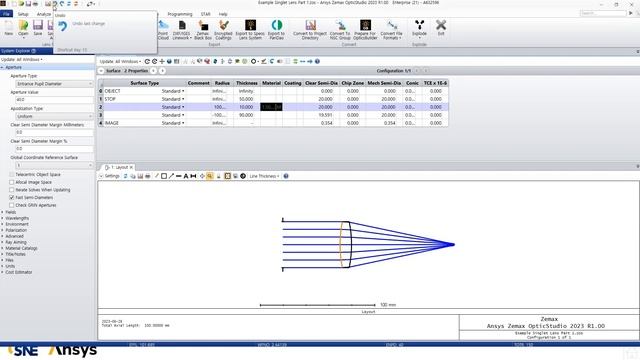Close the 1: Layout tab
The width and height of the screenshot is (640, 360).
click(x=131, y=167)
